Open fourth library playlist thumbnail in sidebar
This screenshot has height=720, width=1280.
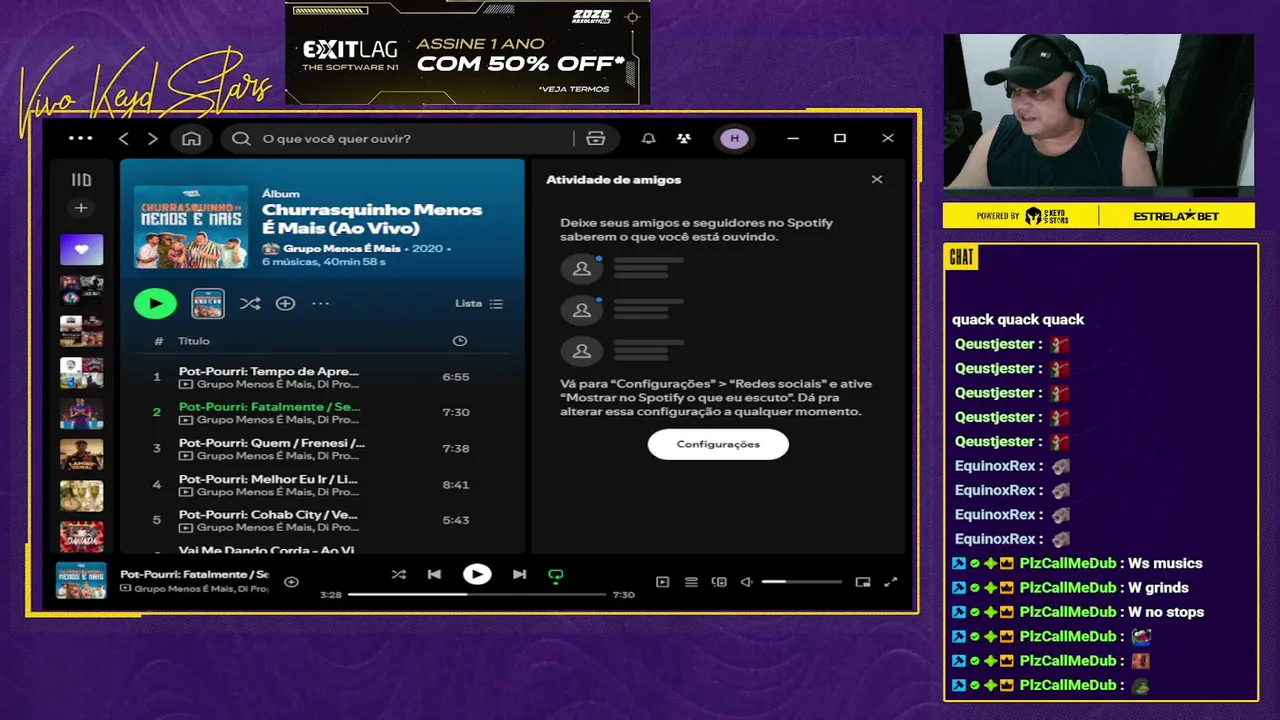coord(81,372)
